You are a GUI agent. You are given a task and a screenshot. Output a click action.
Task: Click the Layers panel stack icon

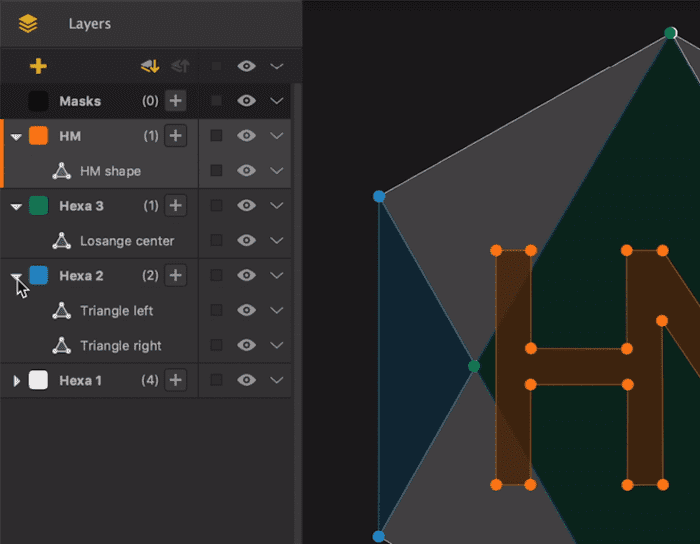[x=28, y=24]
